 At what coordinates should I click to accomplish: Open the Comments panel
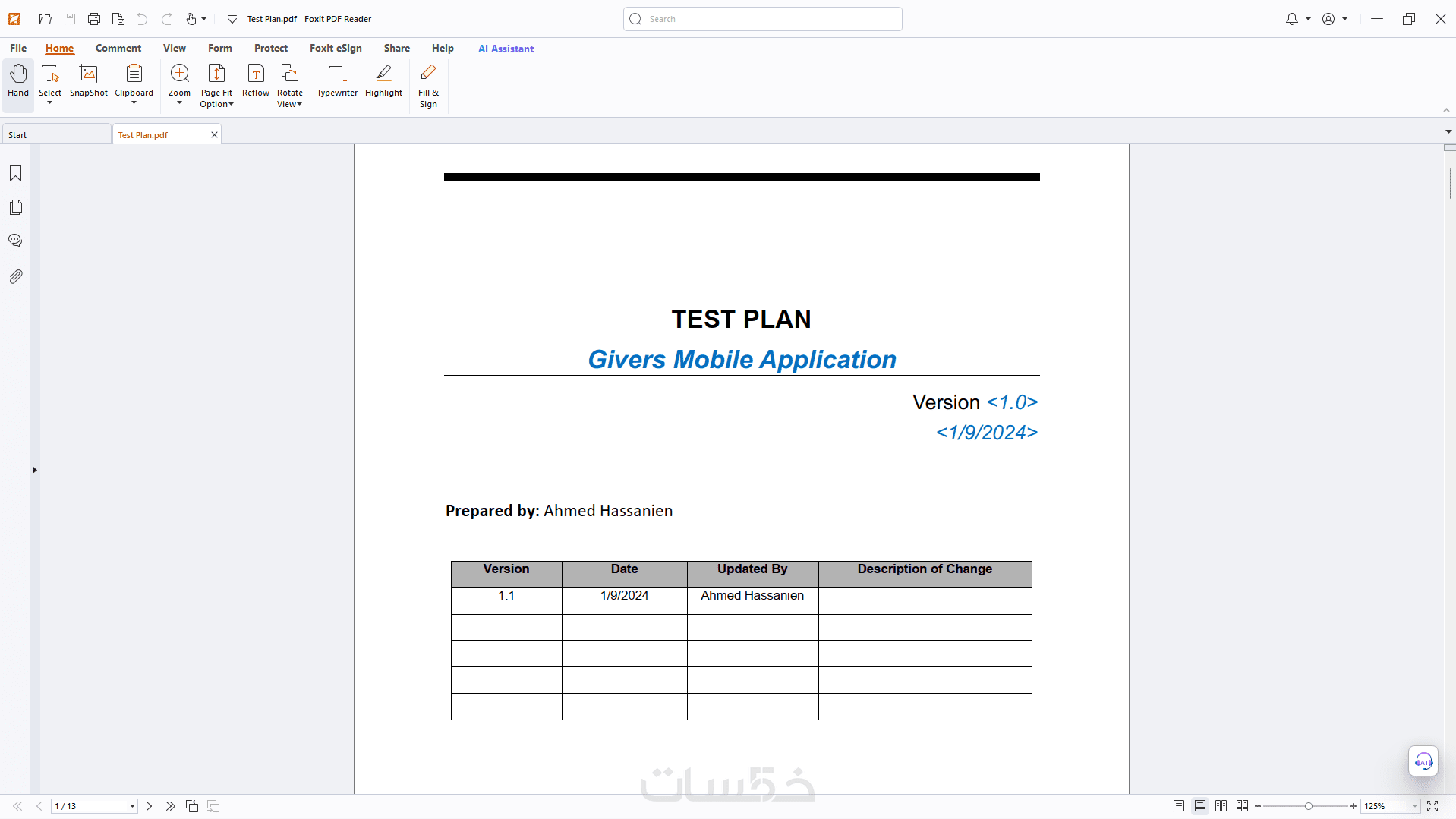click(15, 241)
